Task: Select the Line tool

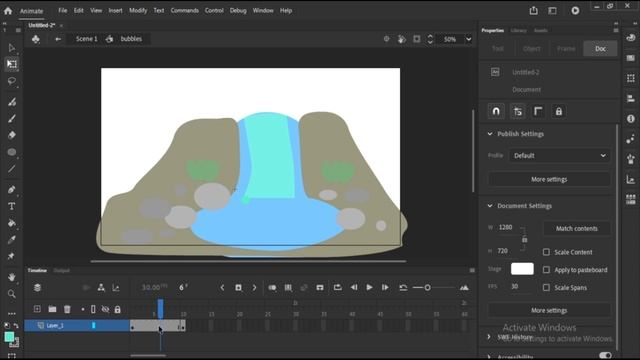Action: click(11, 169)
